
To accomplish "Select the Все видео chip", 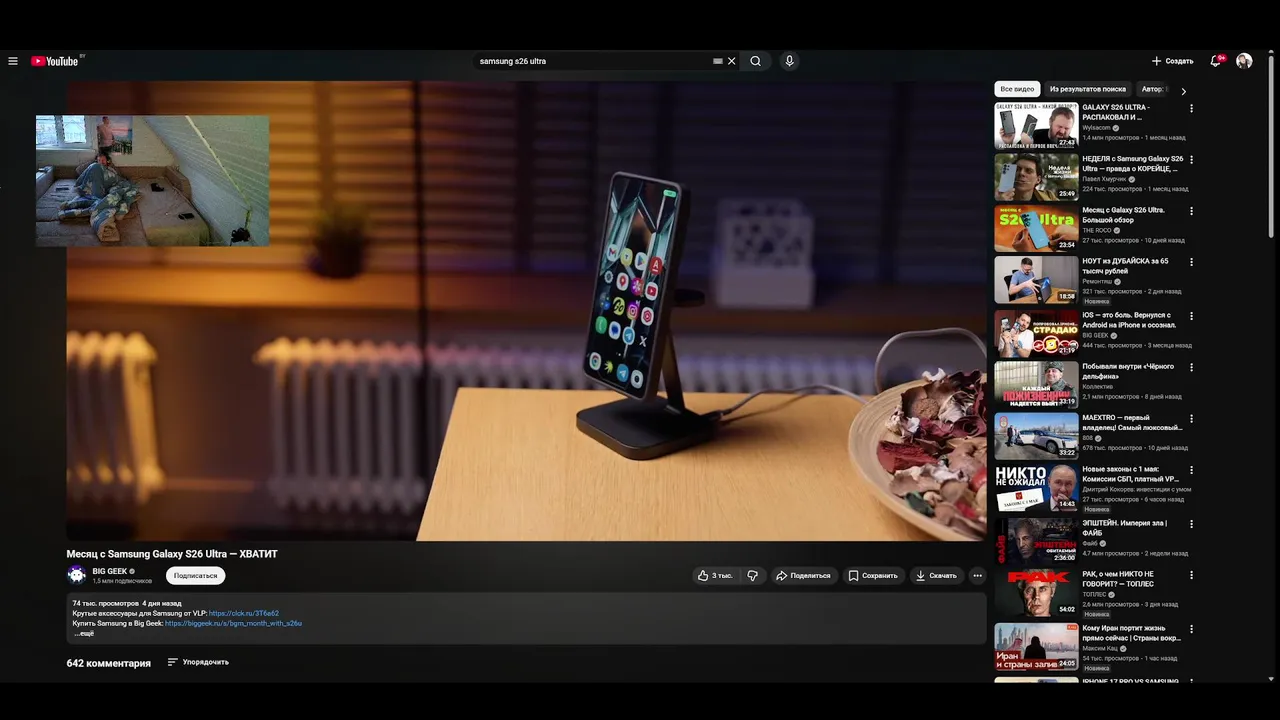I will 1017,89.
